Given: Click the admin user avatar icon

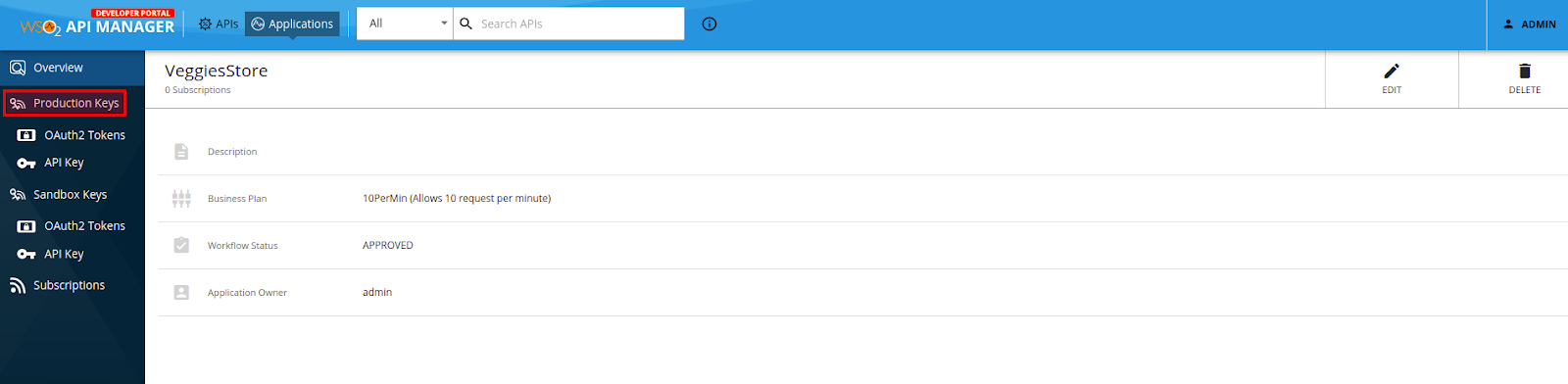Looking at the screenshot, I should click(1508, 24).
